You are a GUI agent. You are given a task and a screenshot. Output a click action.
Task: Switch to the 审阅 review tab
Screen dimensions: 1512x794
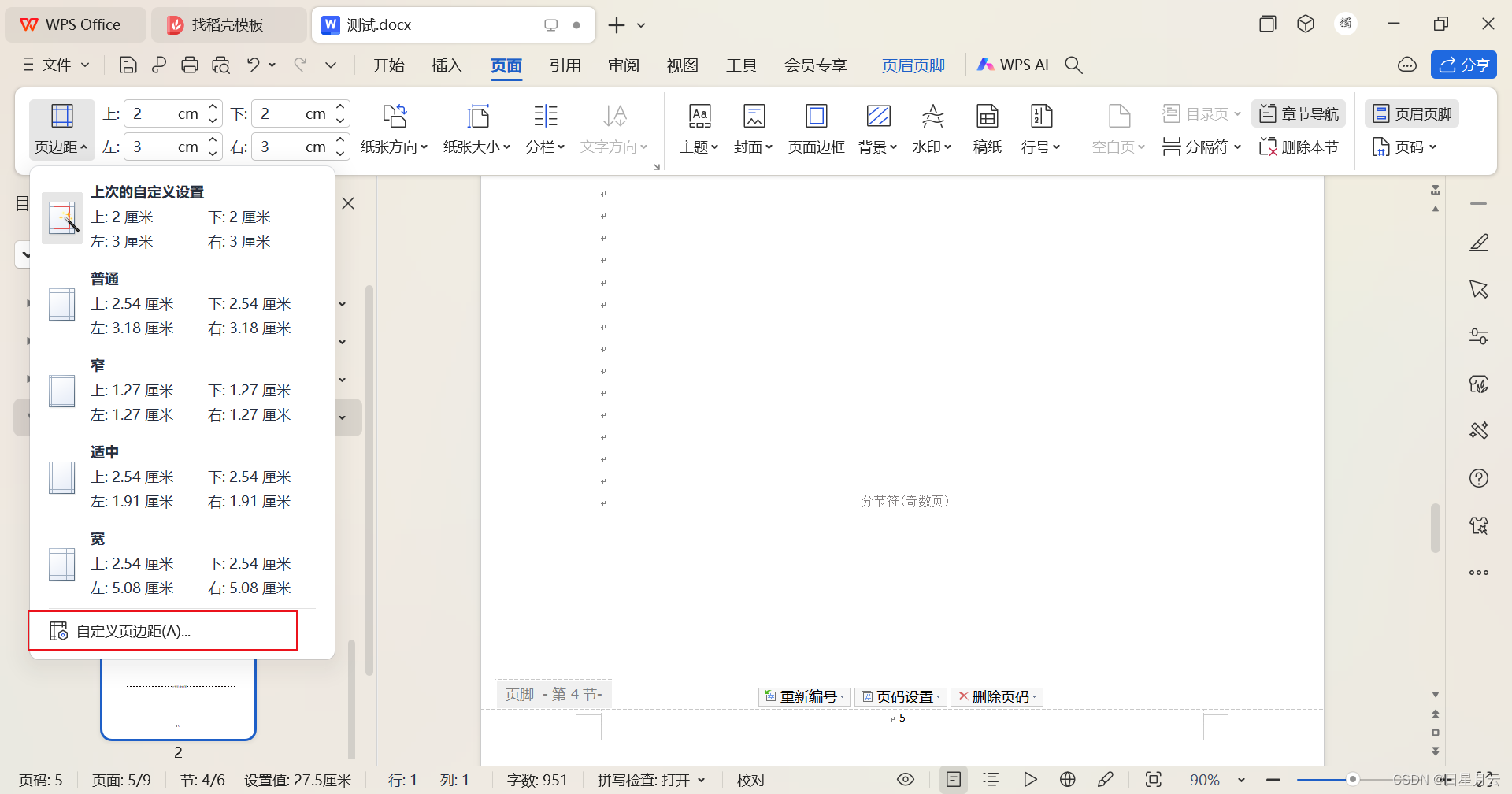coord(624,65)
